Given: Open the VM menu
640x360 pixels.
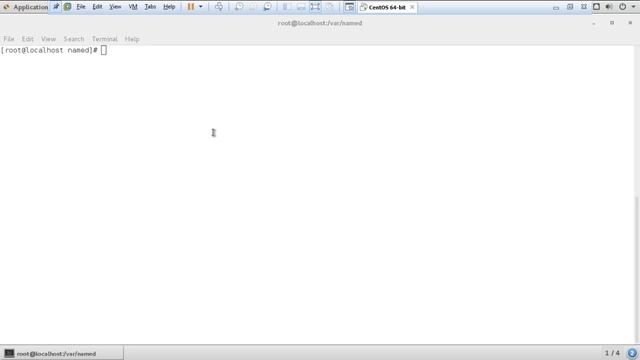Looking at the screenshot, I should pos(133,7).
